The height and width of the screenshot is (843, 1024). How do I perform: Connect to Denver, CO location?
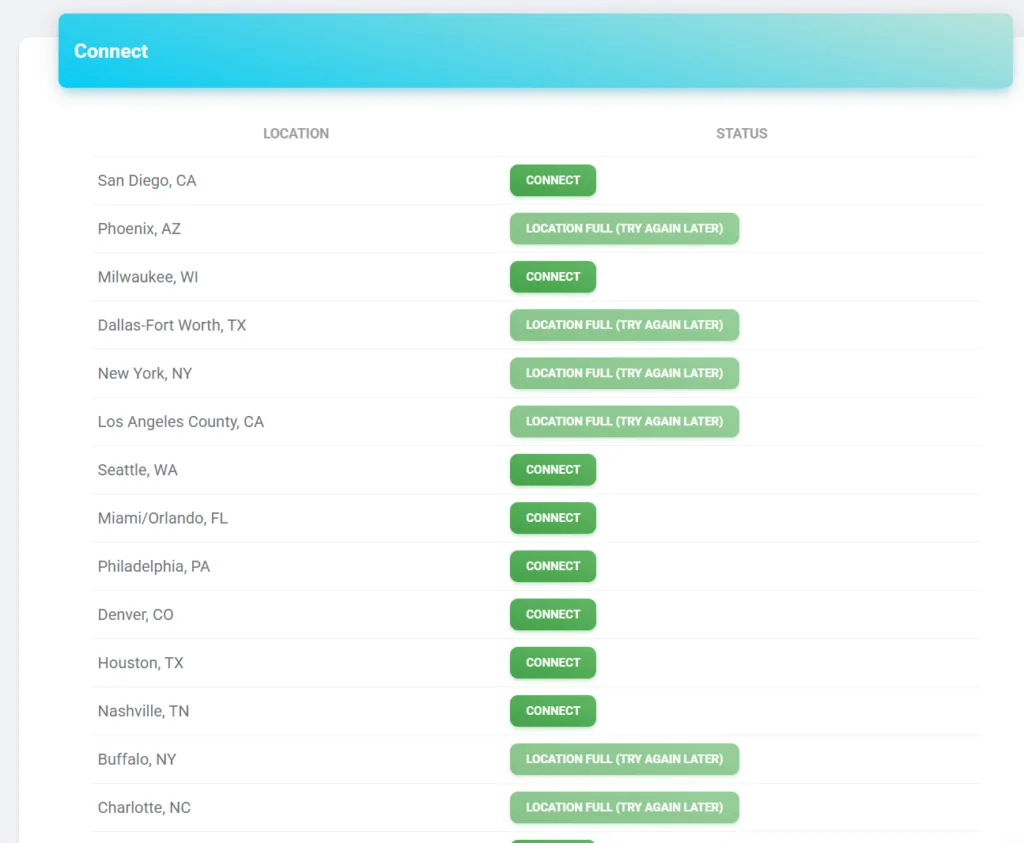click(x=552, y=615)
